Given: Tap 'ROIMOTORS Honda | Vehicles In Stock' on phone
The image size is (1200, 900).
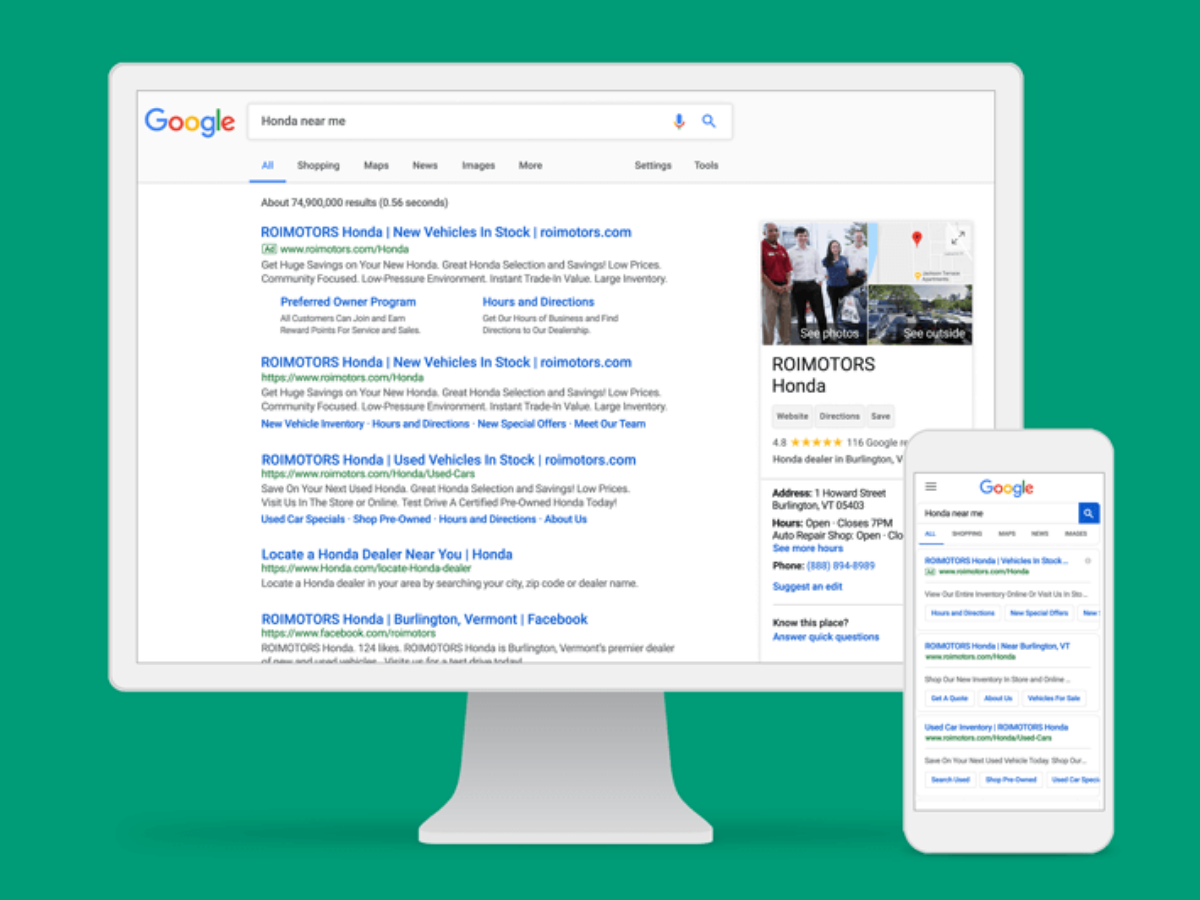Looking at the screenshot, I should coord(995,561).
